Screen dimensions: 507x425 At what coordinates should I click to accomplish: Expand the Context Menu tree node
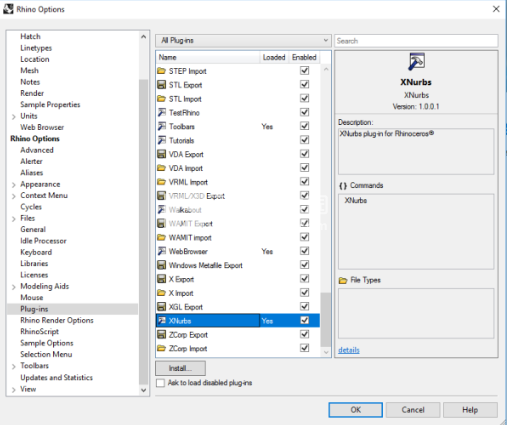pos(14,196)
